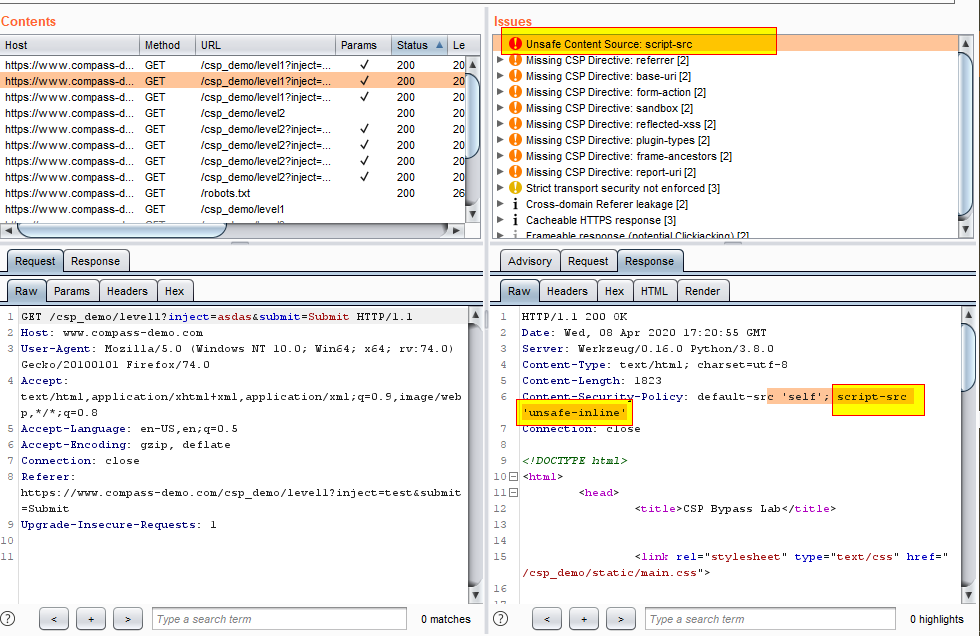Expand the Missing CSP Directive: base-uri issue

(500, 76)
